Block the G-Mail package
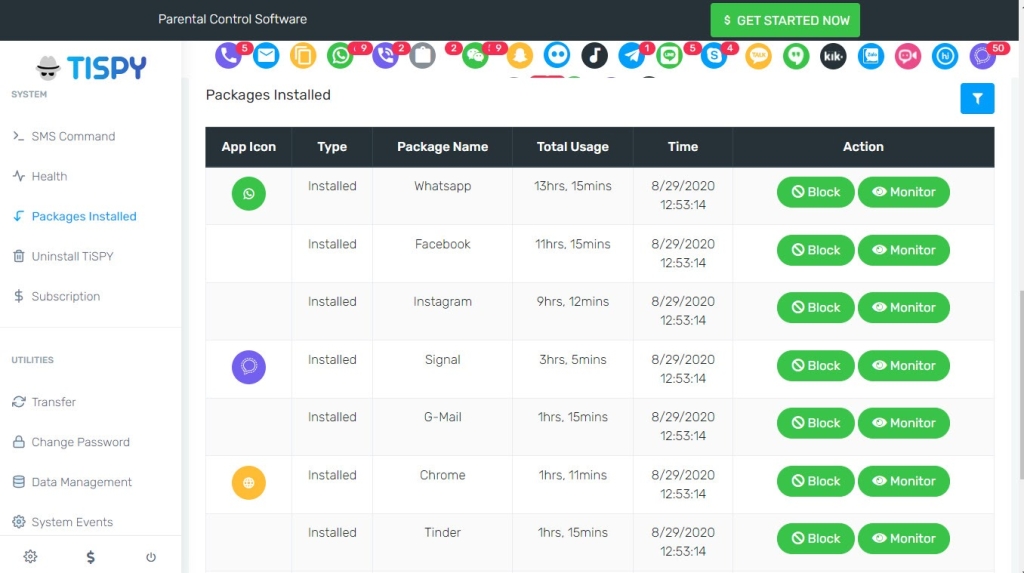The width and height of the screenshot is (1024, 573). 816,423
